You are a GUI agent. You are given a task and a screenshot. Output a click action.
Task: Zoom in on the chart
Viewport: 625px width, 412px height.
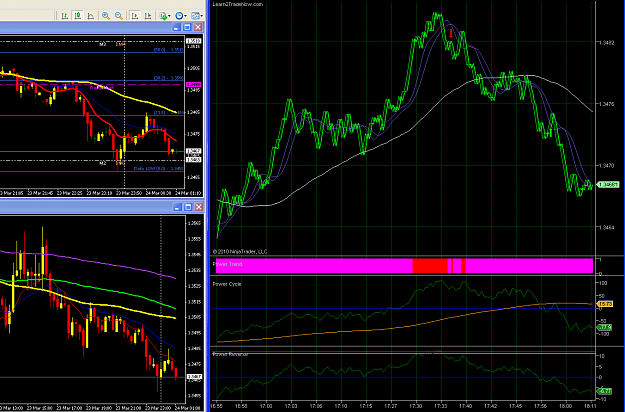tap(106, 16)
